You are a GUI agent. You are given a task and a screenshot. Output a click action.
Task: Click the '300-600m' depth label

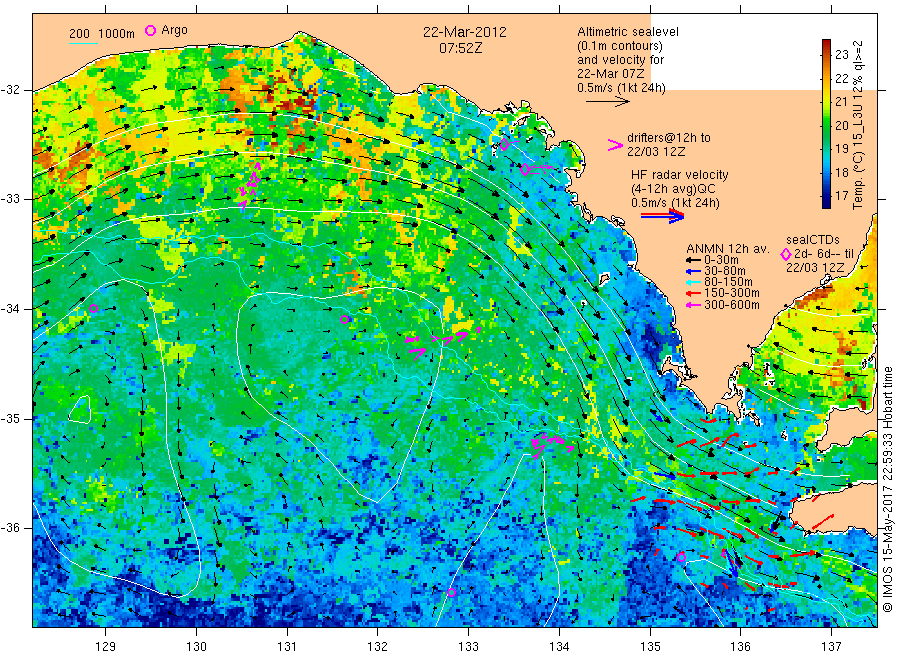(x=732, y=305)
